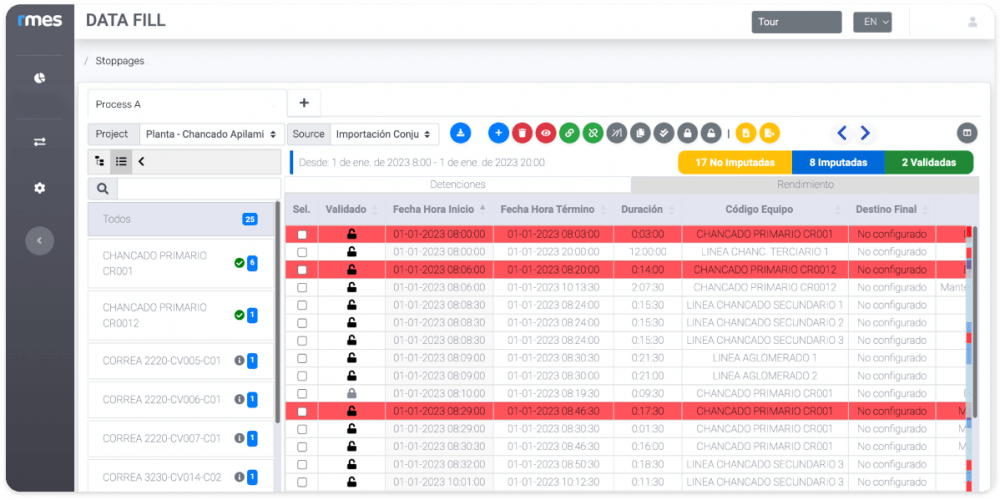Sort by Validado column
This screenshot has width=1000, height=500.
click(351, 209)
